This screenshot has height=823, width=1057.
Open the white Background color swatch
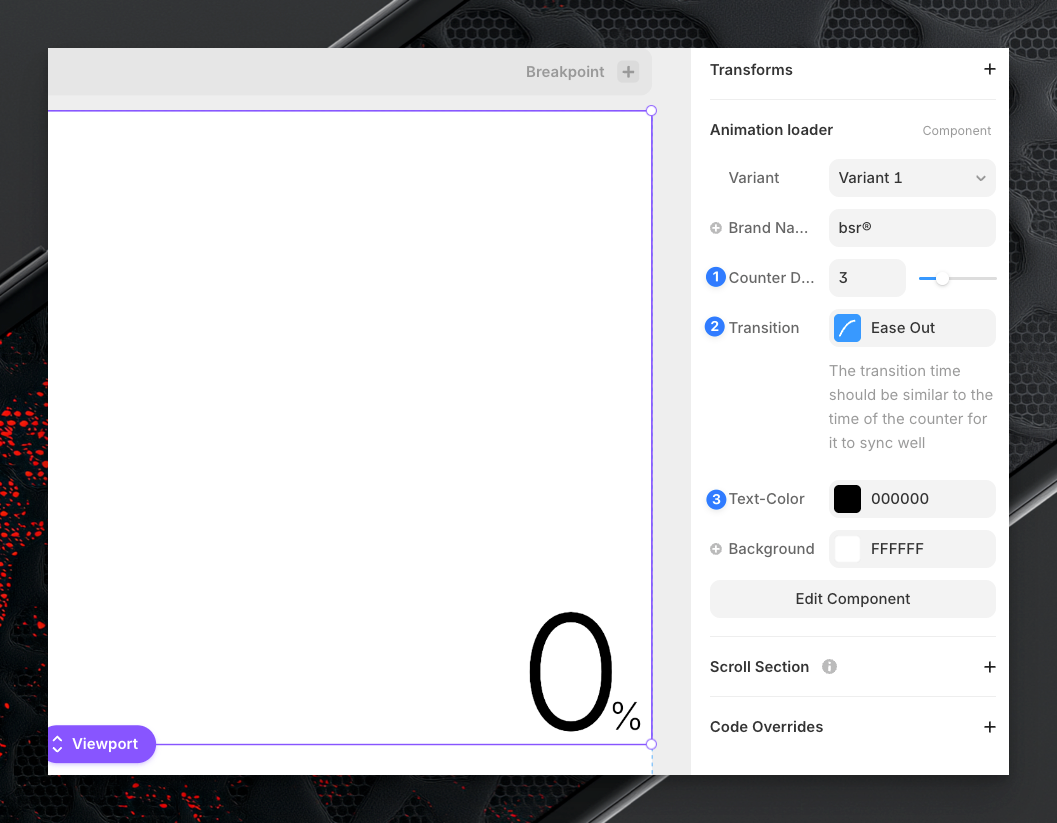pyautogui.click(x=847, y=549)
